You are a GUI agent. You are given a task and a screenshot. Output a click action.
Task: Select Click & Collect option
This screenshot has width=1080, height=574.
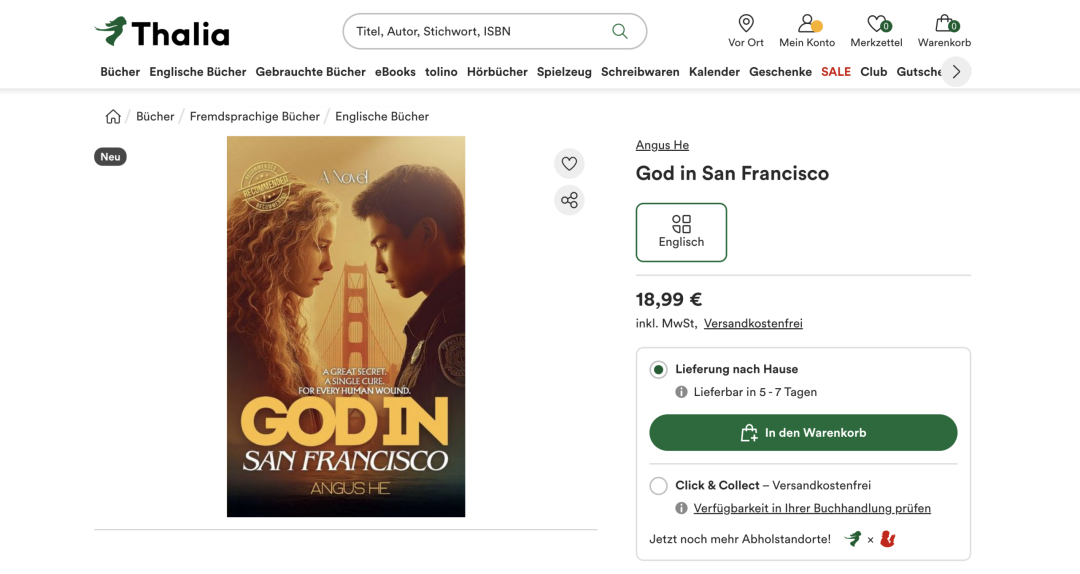[x=658, y=486]
